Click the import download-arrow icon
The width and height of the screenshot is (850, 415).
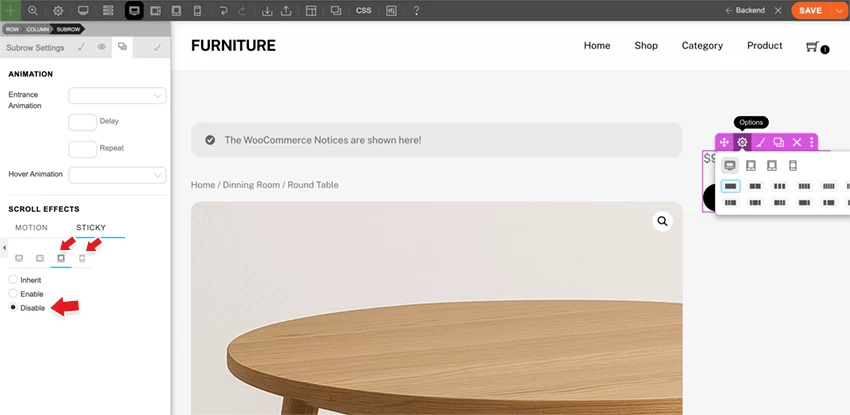267,10
